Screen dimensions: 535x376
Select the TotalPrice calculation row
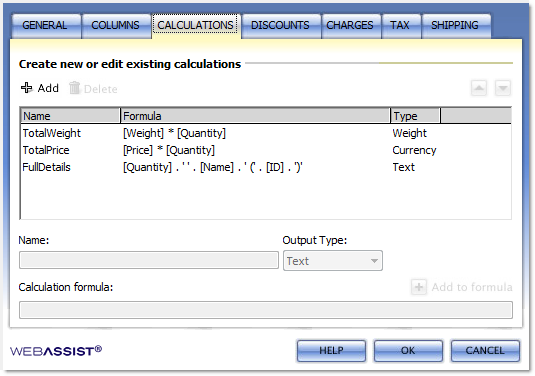click(266, 150)
